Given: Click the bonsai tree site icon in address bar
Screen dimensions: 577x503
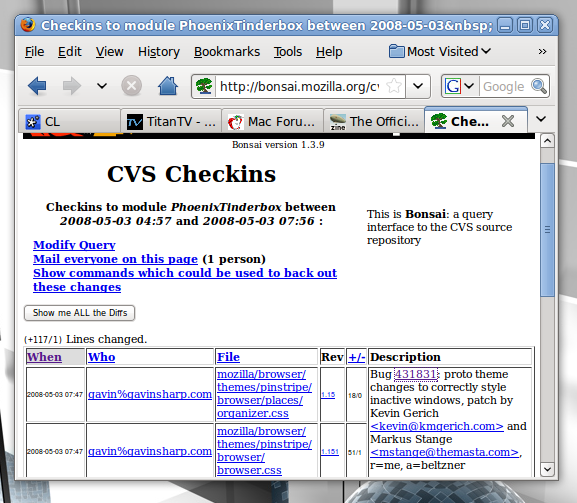Looking at the screenshot, I should pos(204,86).
